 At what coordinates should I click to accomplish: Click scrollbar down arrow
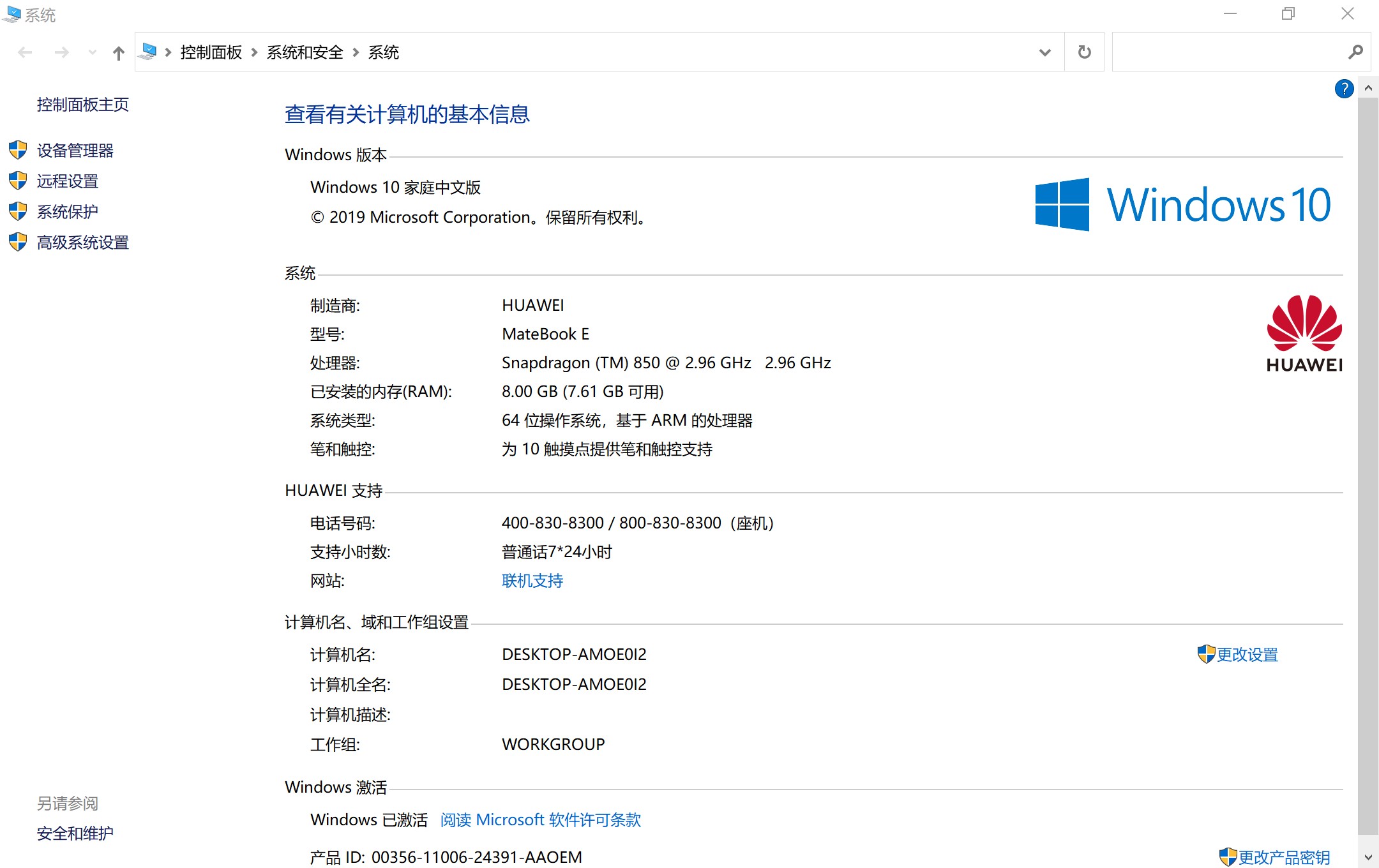tap(1368, 858)
